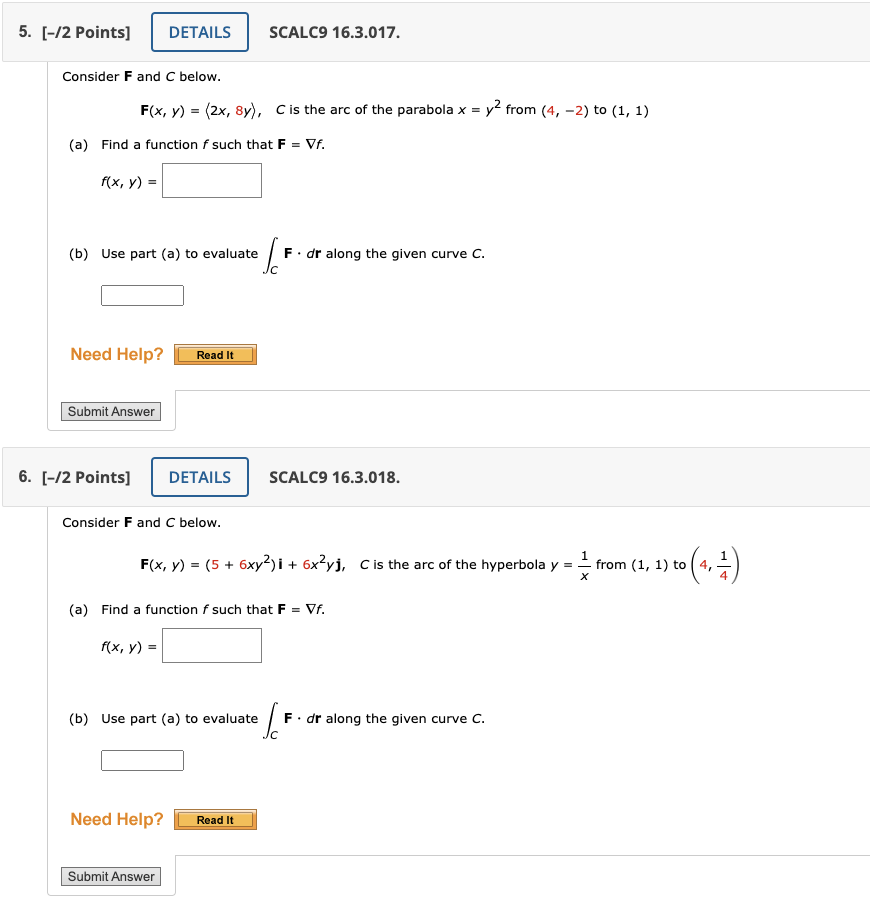Click the Need Help? link in problem 6
The image size is (870, 906).
115,819
